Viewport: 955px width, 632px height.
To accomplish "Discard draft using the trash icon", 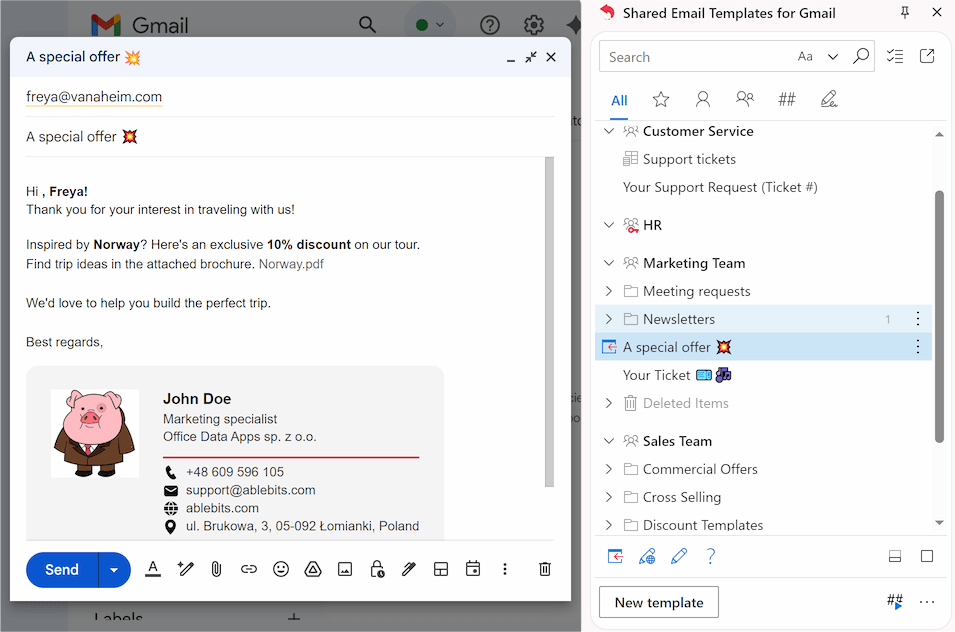I will tap(545, 569).
